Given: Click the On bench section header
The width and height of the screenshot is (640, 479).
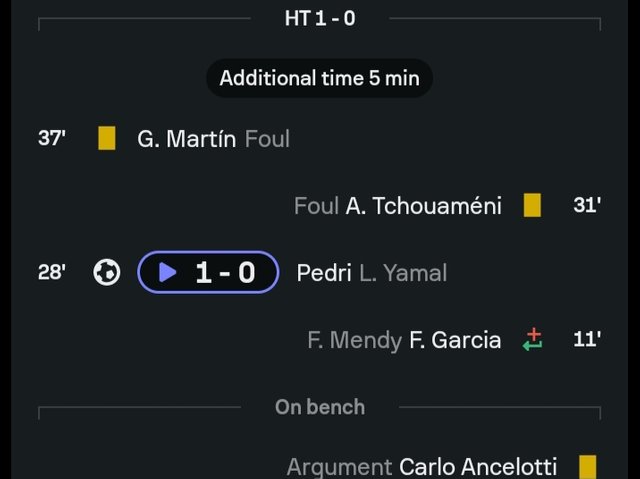Looking at the screenshot, I should coord(320,407).
